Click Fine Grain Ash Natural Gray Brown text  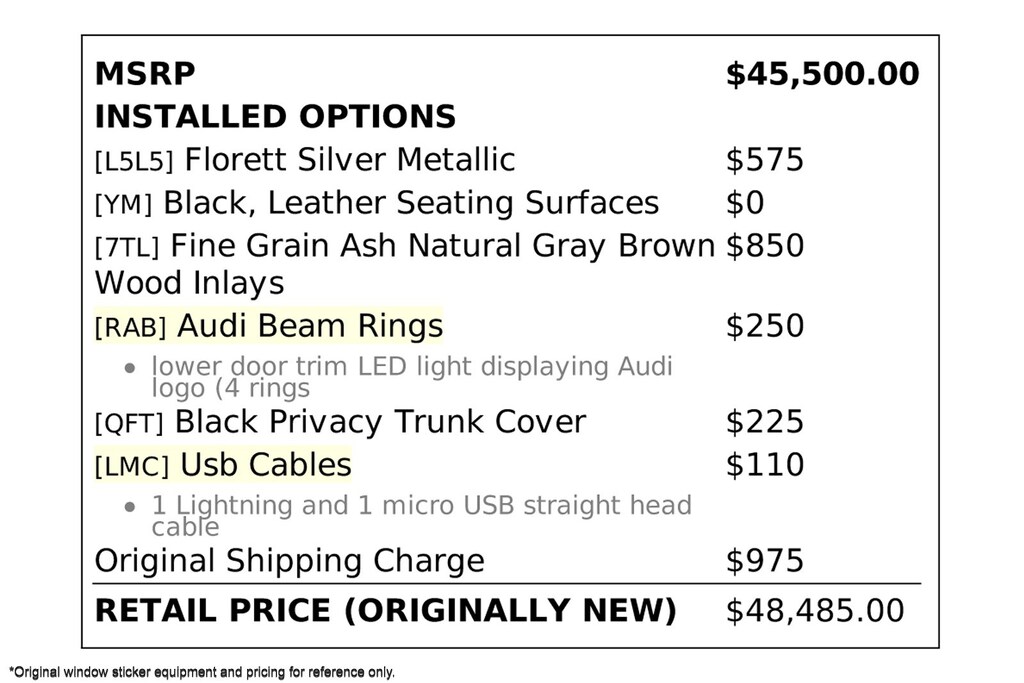(442, 246)
